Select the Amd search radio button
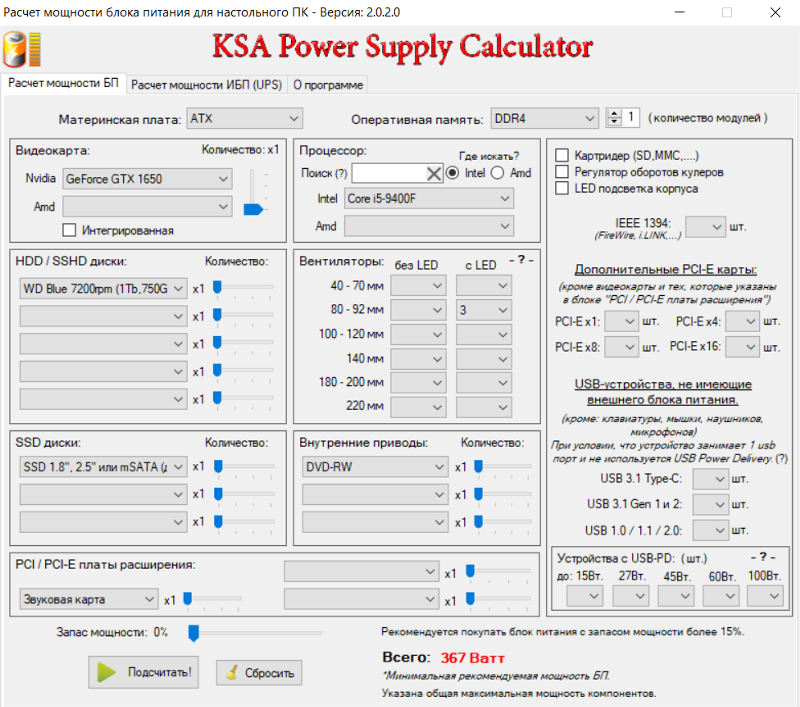 click(x=497, y=173)
